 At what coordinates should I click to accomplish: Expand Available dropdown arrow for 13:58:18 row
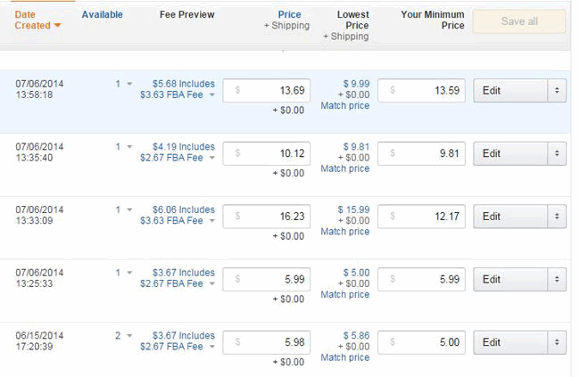point(129,84)
